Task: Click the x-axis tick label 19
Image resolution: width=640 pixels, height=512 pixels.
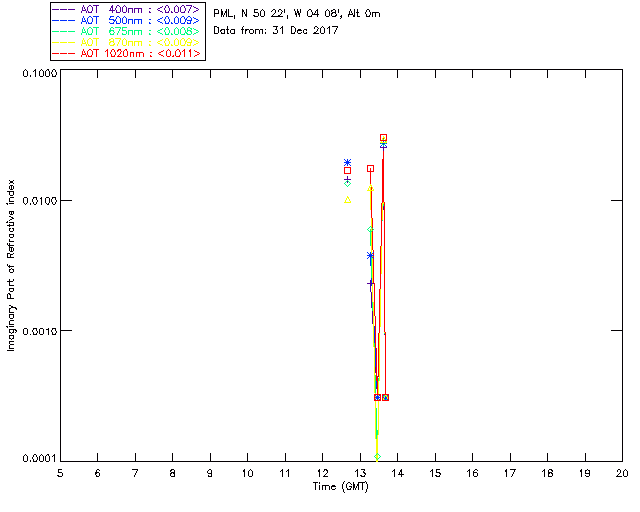Action: pos(585,474)
